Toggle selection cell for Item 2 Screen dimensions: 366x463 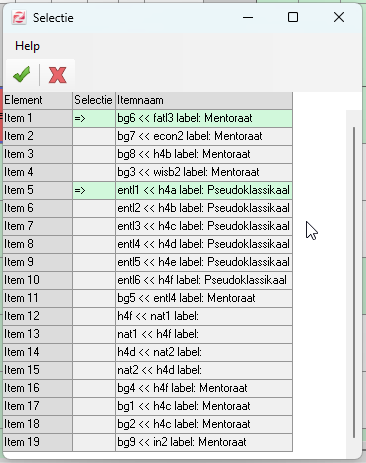tap(94, 136)
